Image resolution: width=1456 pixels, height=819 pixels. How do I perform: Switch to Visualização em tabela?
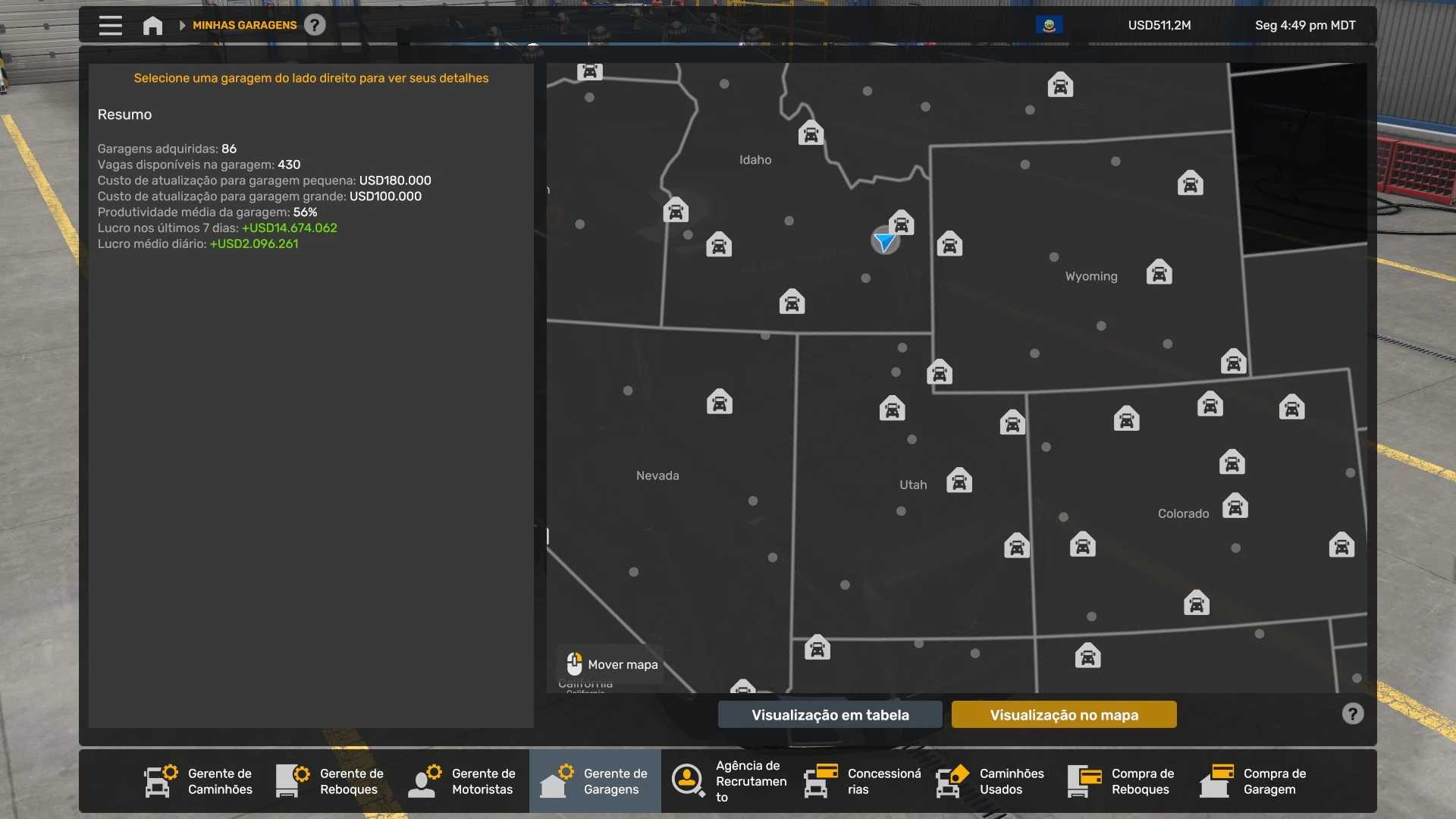pos(830,714)
